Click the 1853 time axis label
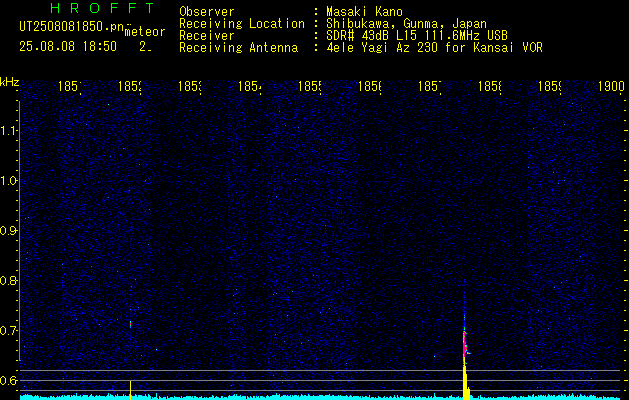Viewport: 629px width, 400px height. [x=189, y=86]
